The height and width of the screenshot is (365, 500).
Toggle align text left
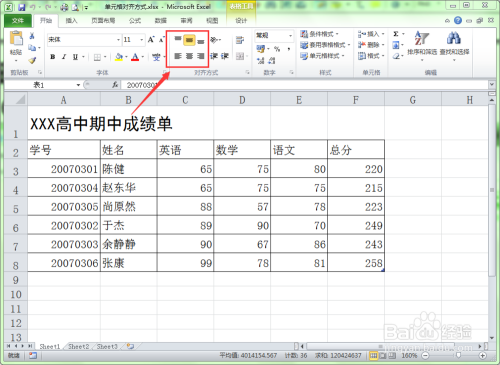click(x=178, y=56)
